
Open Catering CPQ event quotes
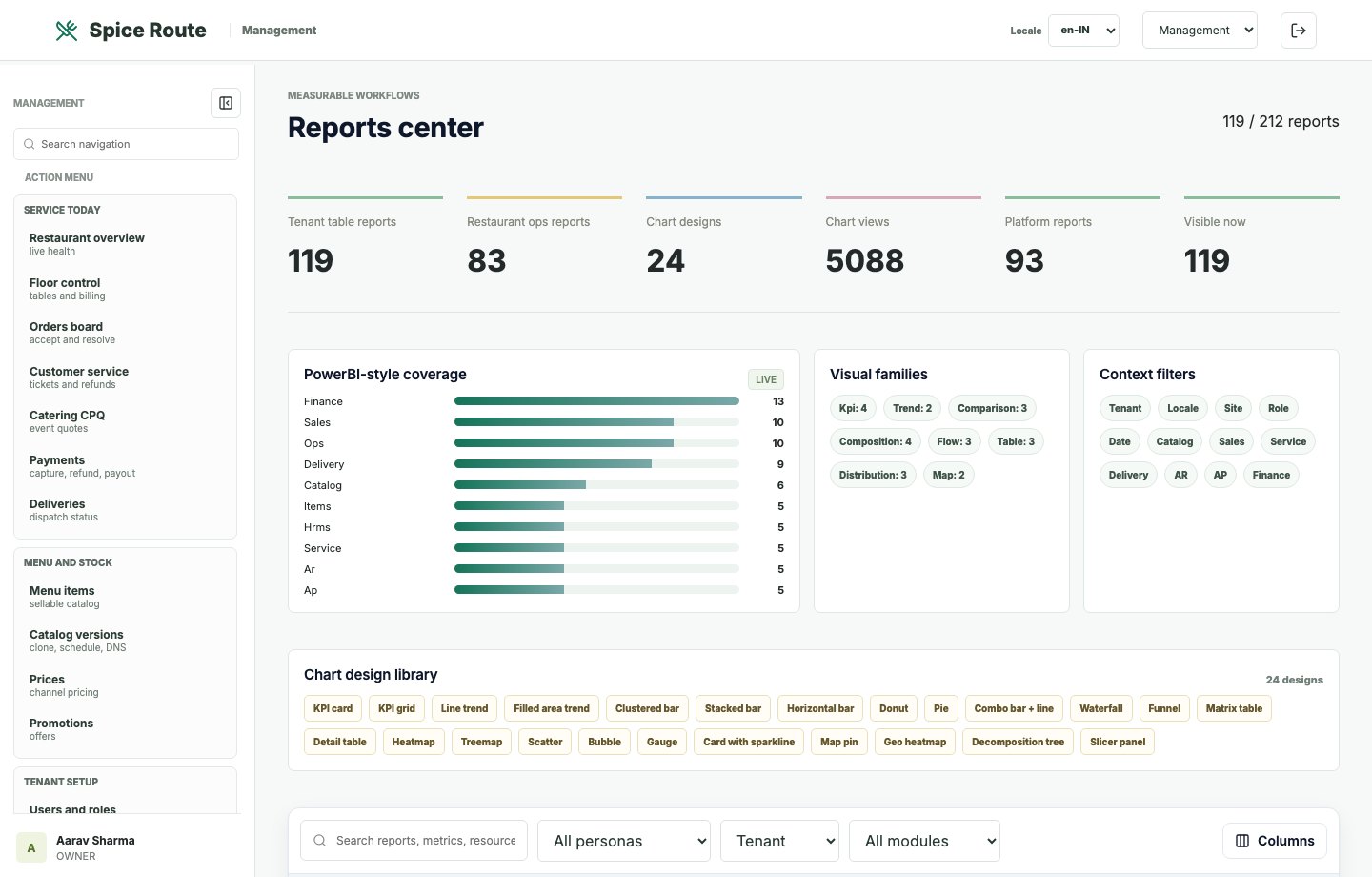tap(125, 421)
